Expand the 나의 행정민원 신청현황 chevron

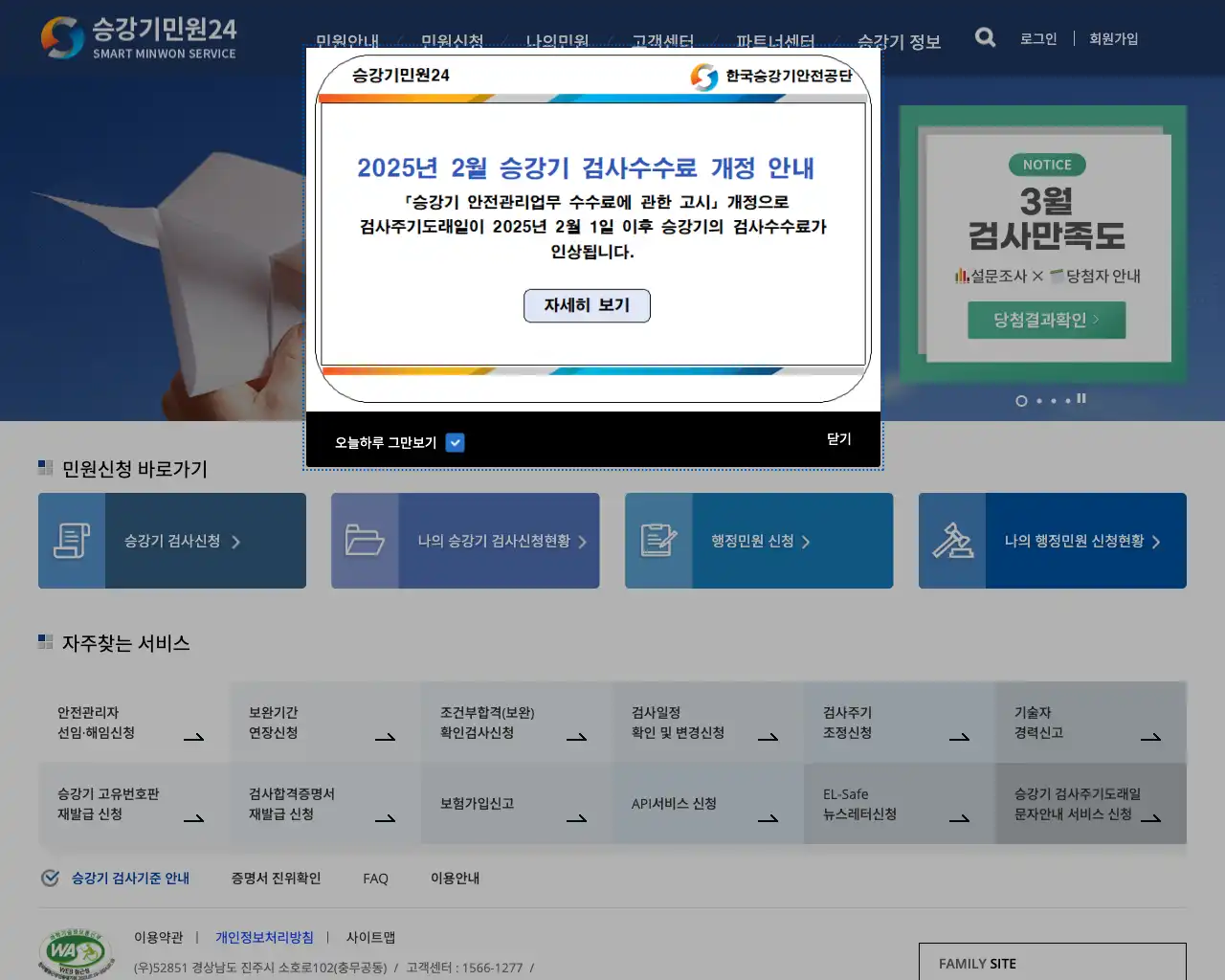pyautogui.click(x=1155, y=542)
